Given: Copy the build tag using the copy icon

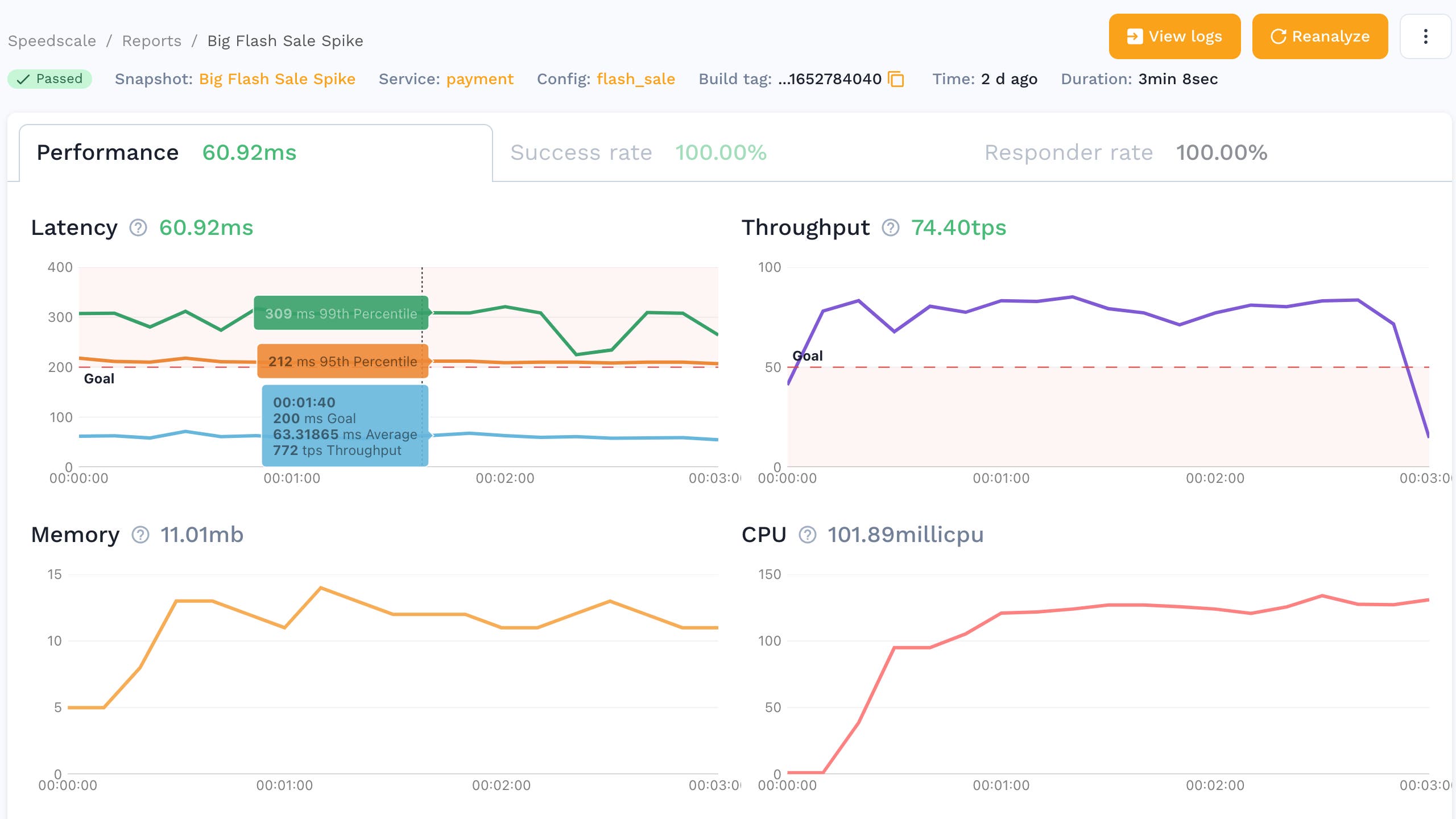Looking at the screenshot, I should point(896,80).
